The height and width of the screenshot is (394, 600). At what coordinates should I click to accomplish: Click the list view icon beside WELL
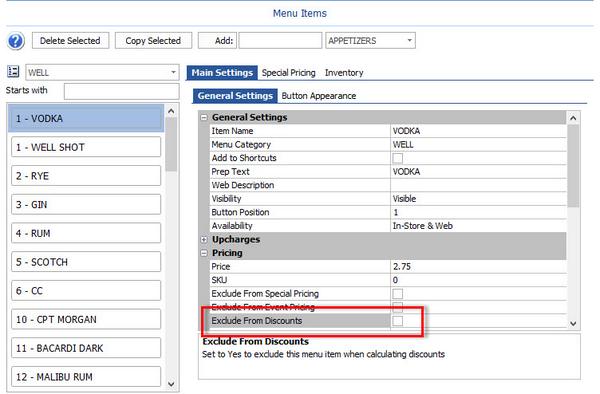(x=13, y=72)
